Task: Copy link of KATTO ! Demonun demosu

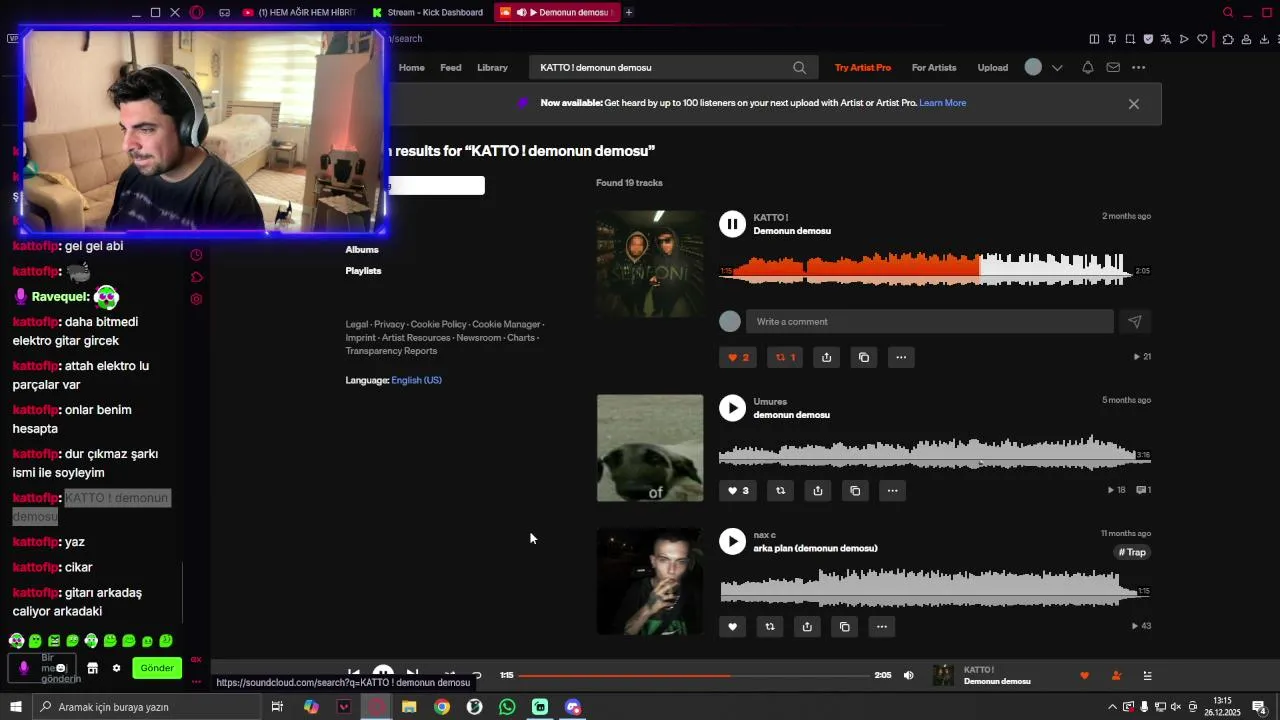Action: pos(864,357)
